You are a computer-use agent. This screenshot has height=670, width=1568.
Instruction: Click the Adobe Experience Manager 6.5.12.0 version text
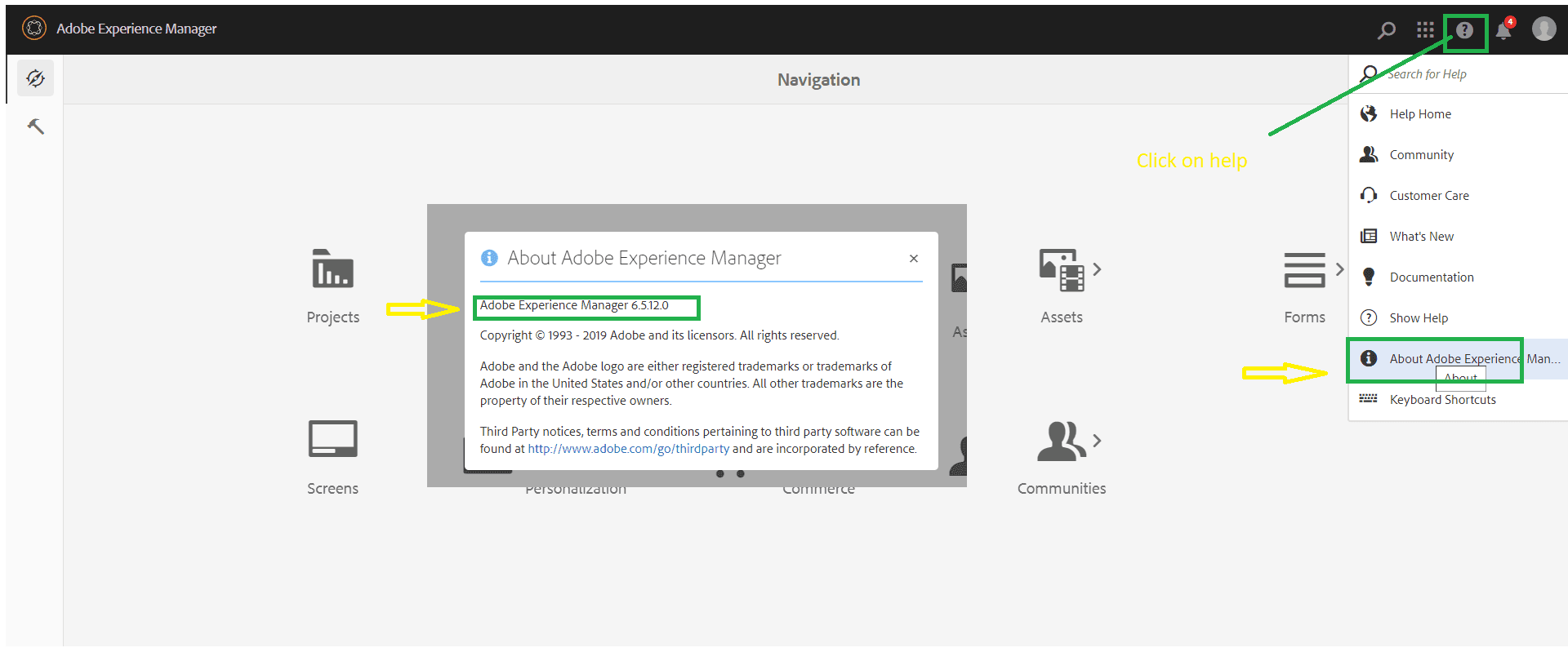[x=574, y=305]
